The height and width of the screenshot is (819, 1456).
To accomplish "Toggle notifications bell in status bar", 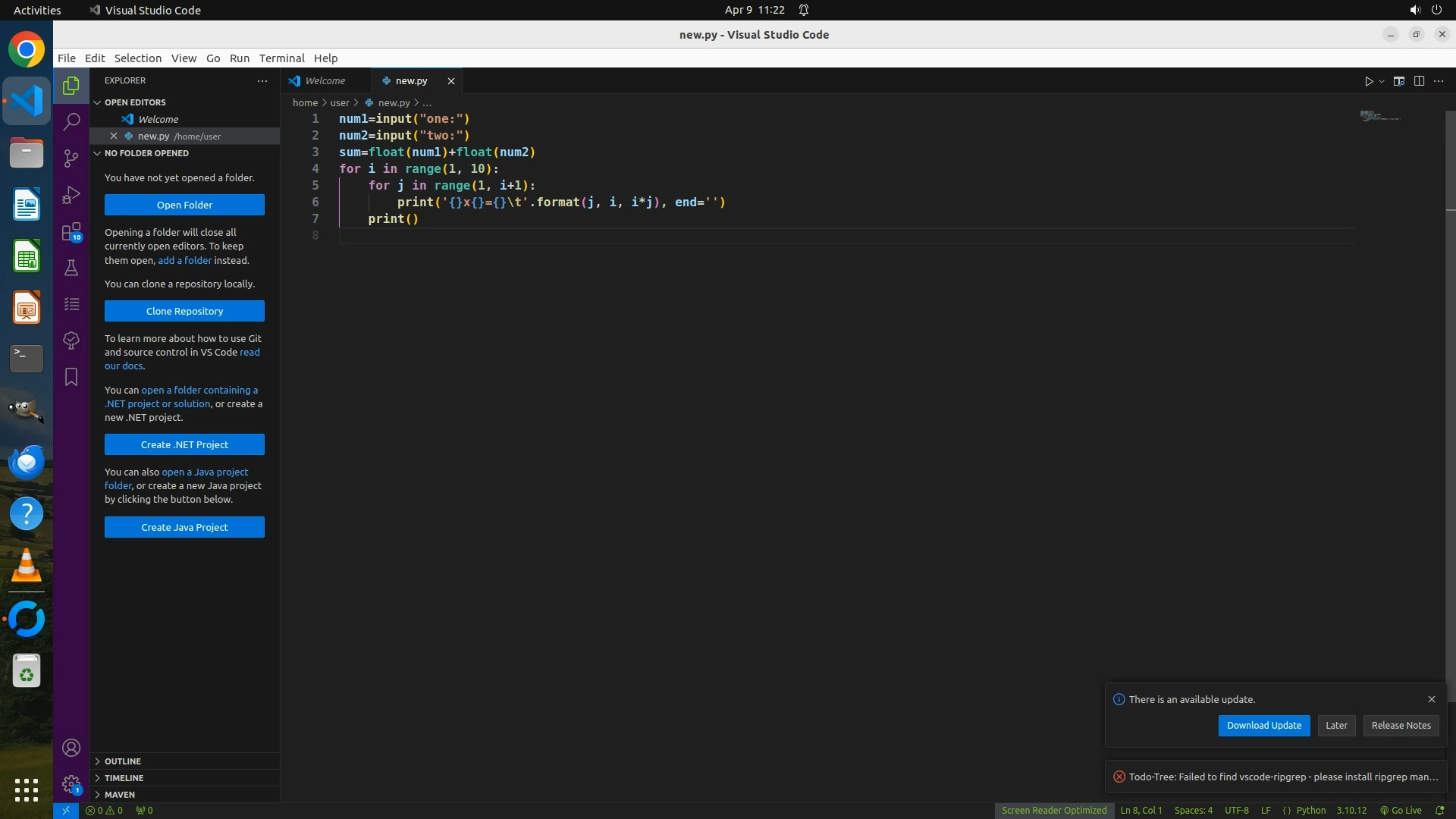I will point(1439,810).
